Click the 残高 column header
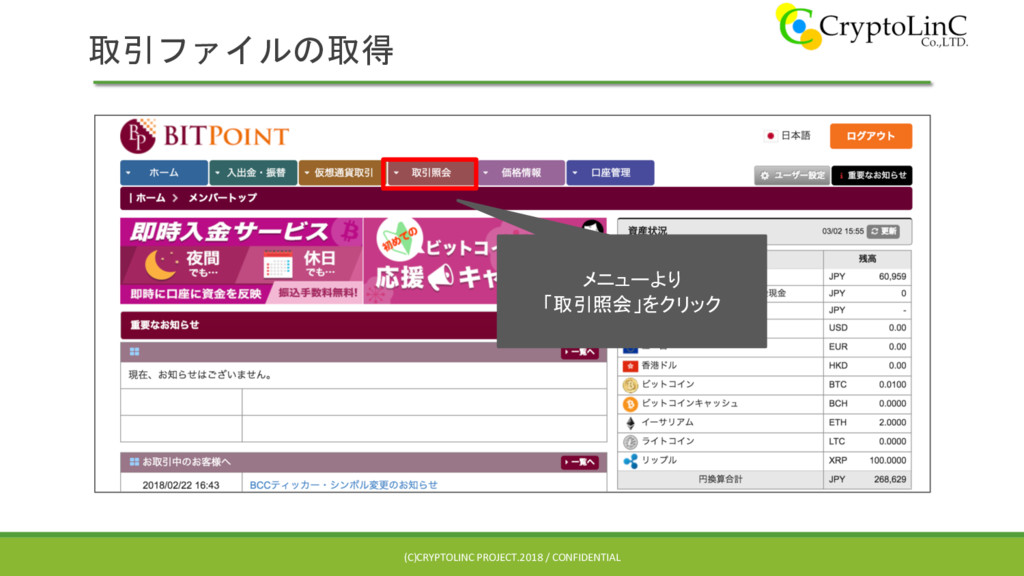Screen dimensions: 1024x576 pos(867,259)
